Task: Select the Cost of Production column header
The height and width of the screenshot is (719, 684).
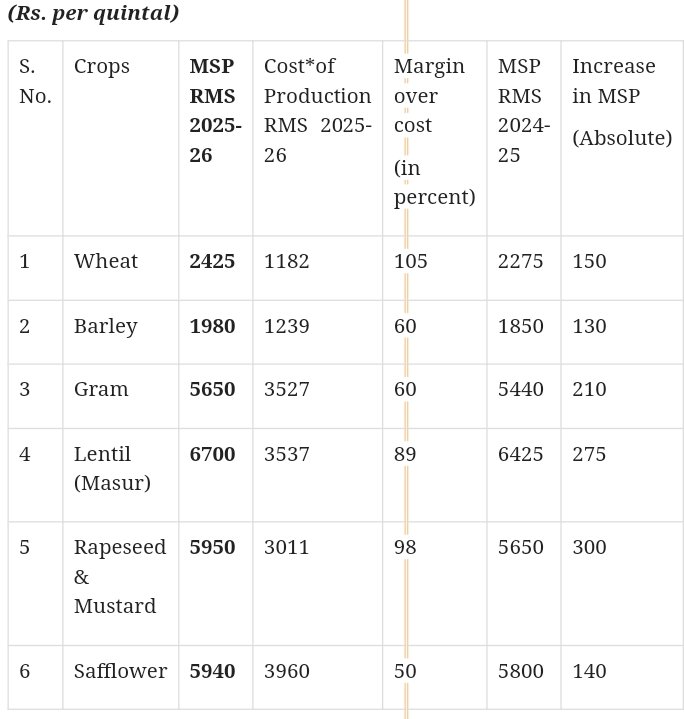Action: coord(318,111)
